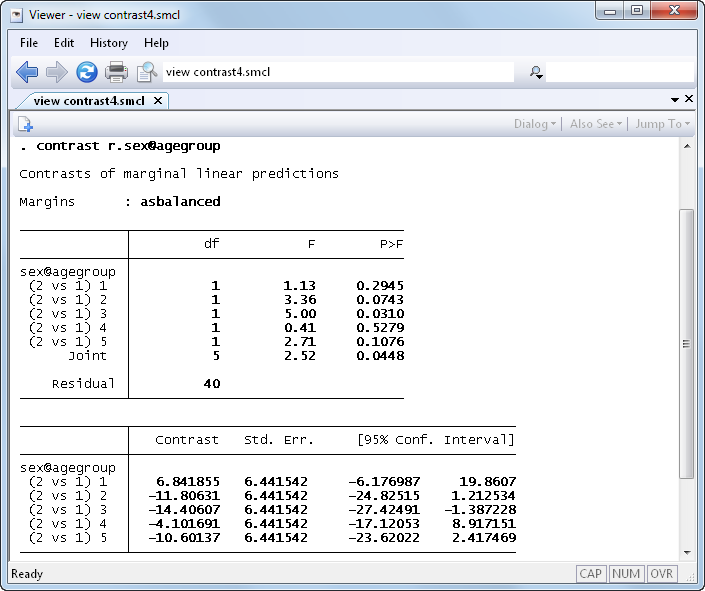Click the contrast value -14.40607

tap(184, 510)
